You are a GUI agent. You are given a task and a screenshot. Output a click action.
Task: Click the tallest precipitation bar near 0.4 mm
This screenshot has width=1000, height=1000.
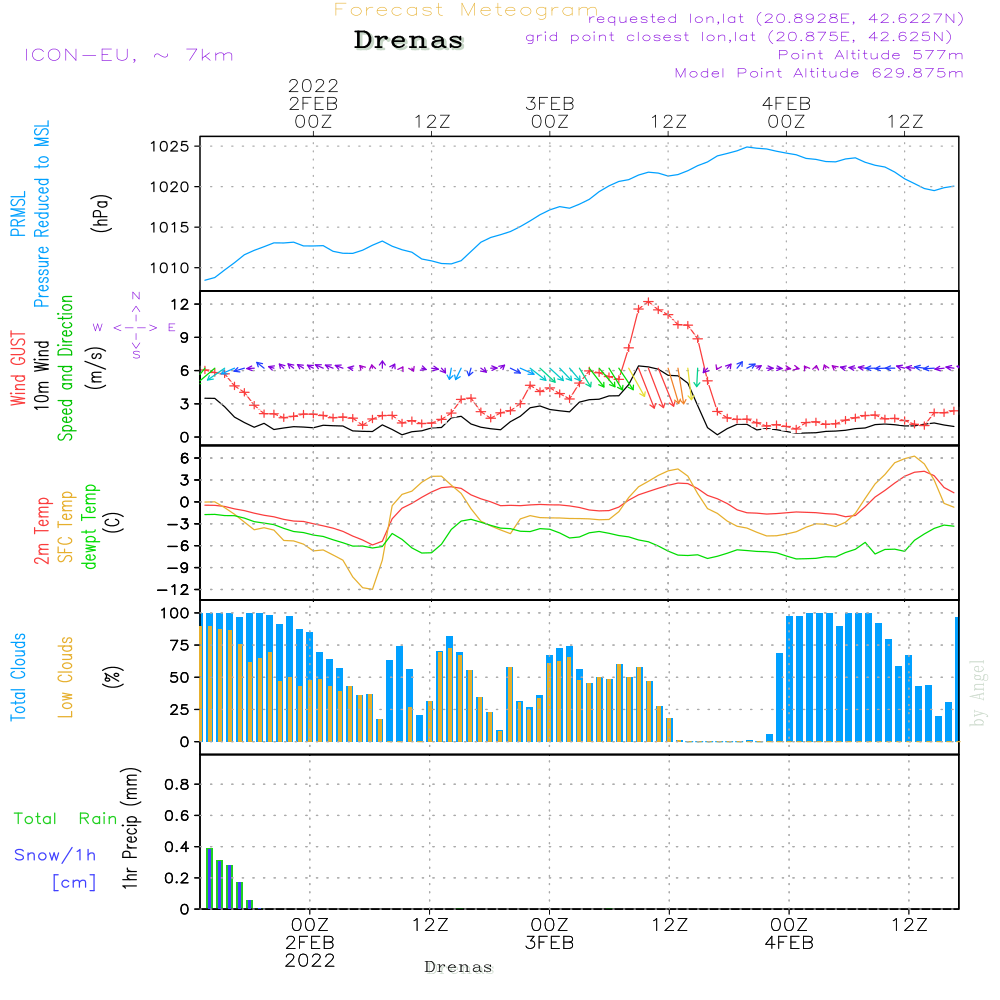click(x=209, y=878)
